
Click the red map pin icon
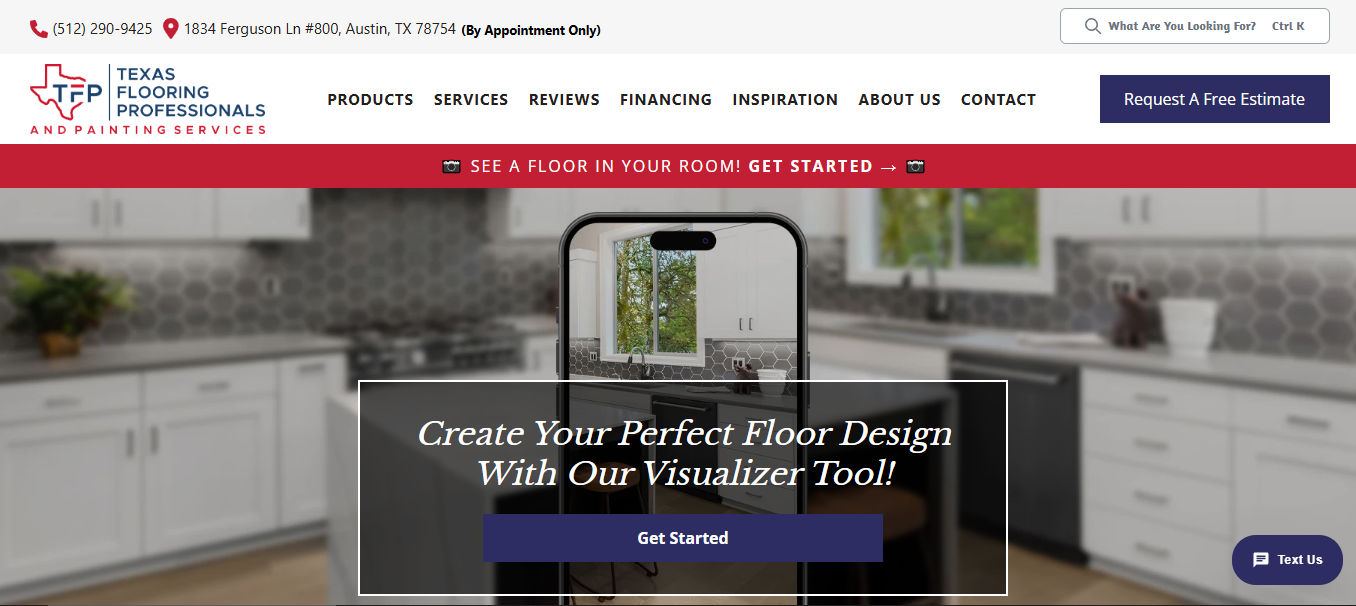[x=171, y=29]
